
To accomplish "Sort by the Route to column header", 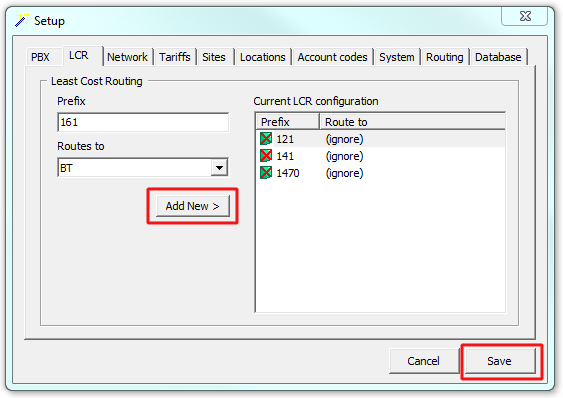I will (412, 122).
